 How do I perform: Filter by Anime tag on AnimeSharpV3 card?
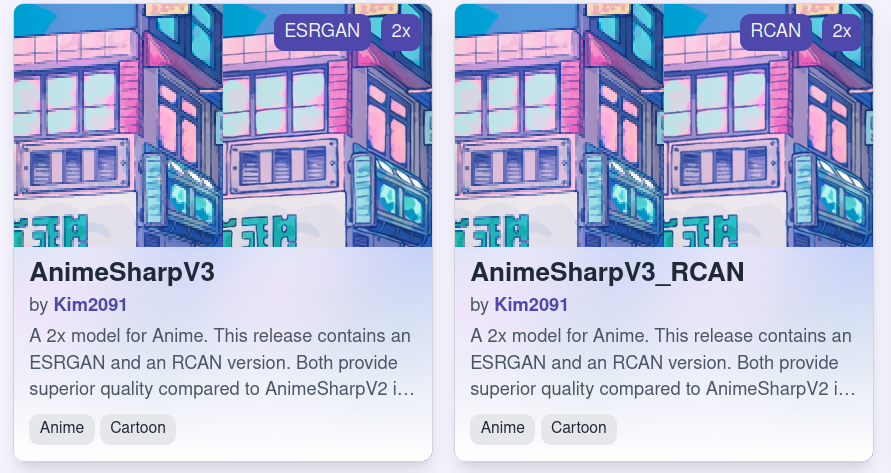tap(62, 428)
